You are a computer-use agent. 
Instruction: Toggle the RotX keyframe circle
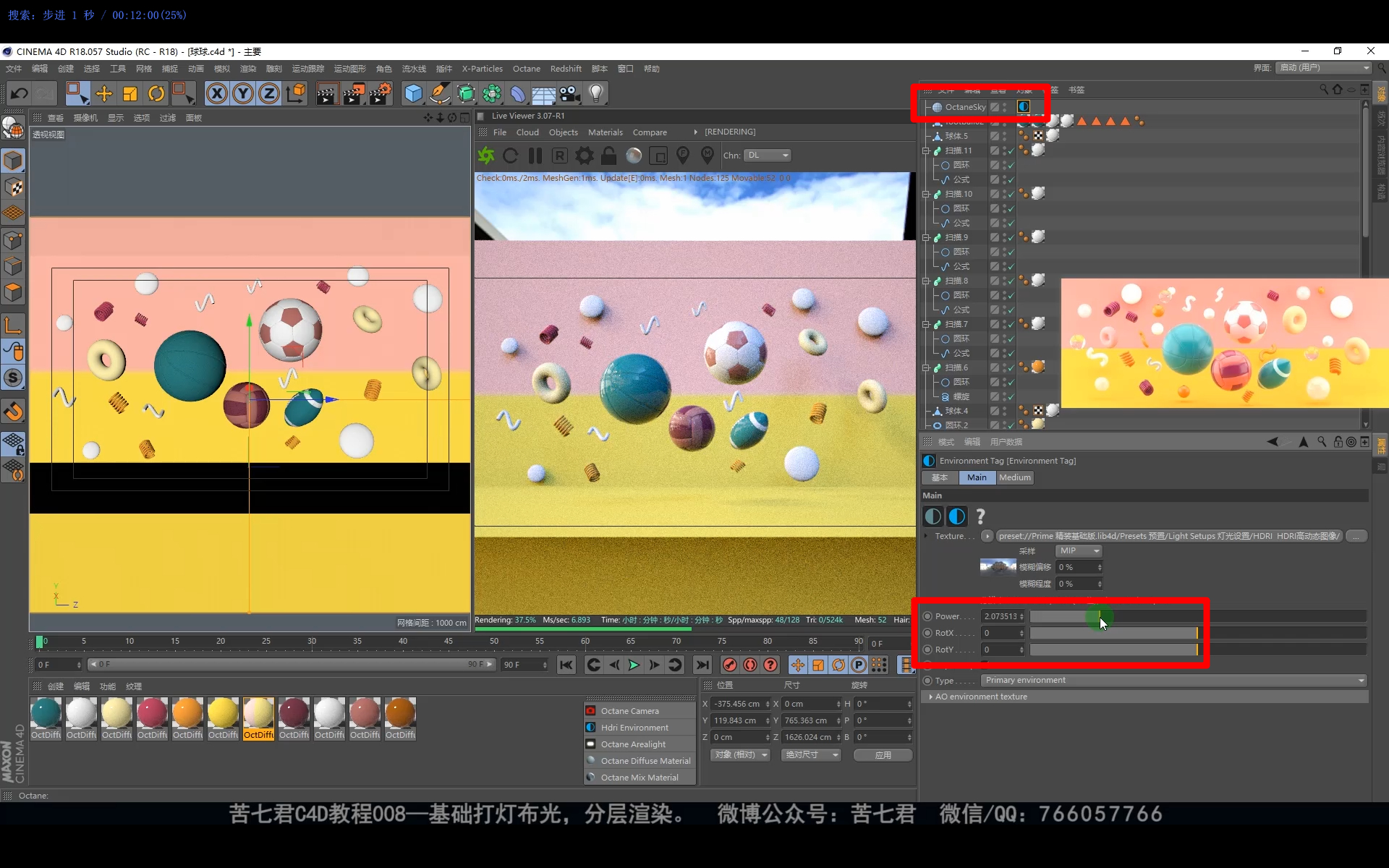click(927, 633)
